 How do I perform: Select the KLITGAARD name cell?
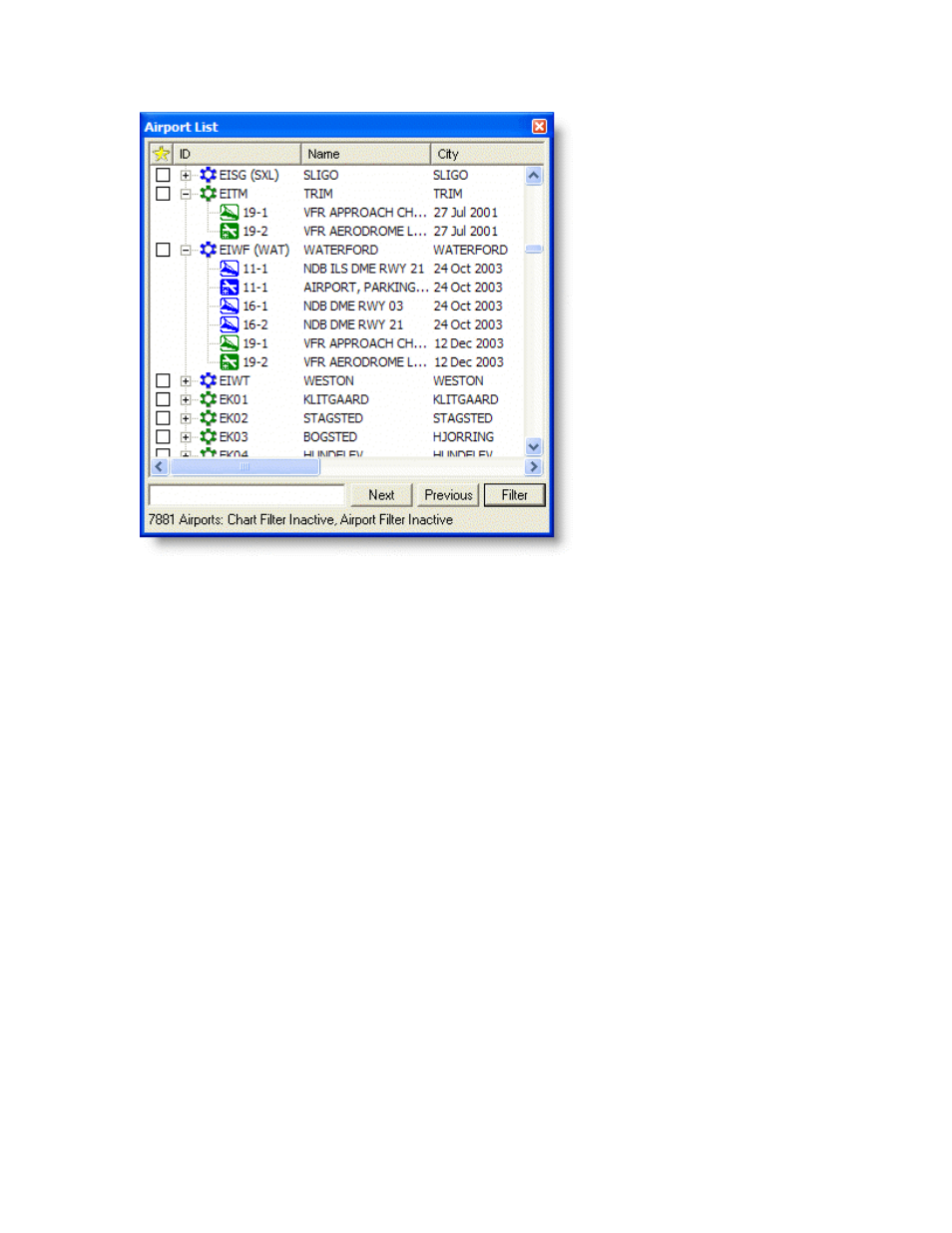pyautogui.click(x=336, y=399)
